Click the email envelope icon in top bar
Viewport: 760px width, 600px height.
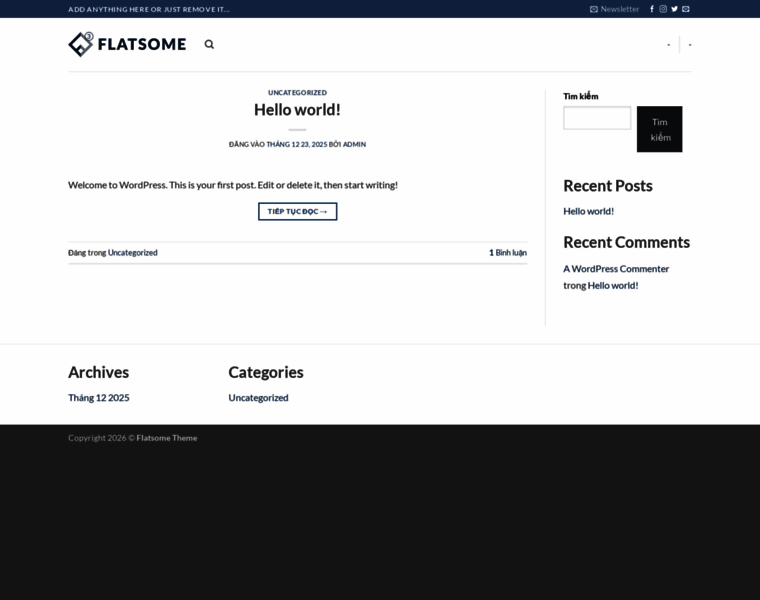coord(686,9)
